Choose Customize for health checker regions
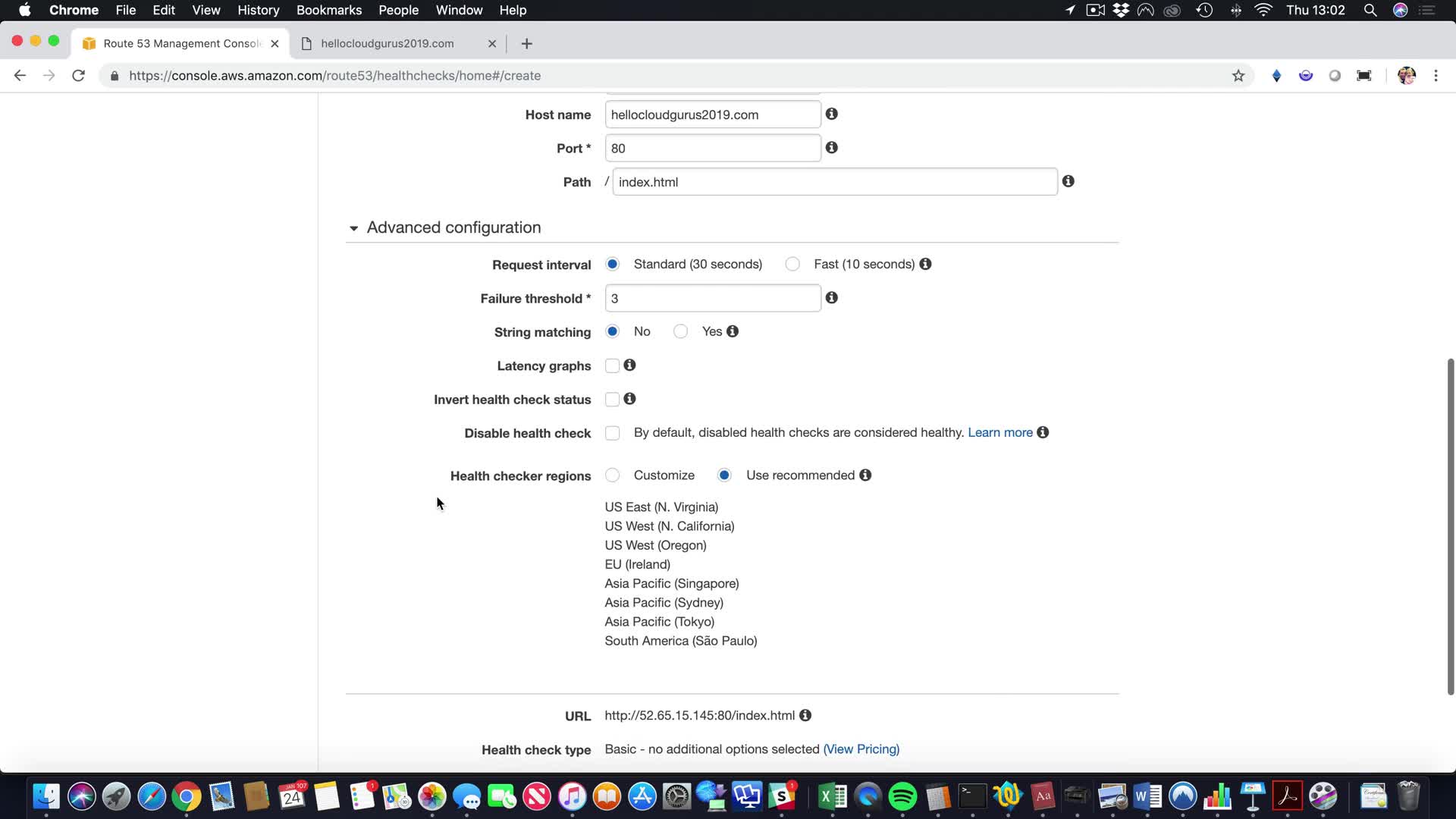 click(612, 475)
